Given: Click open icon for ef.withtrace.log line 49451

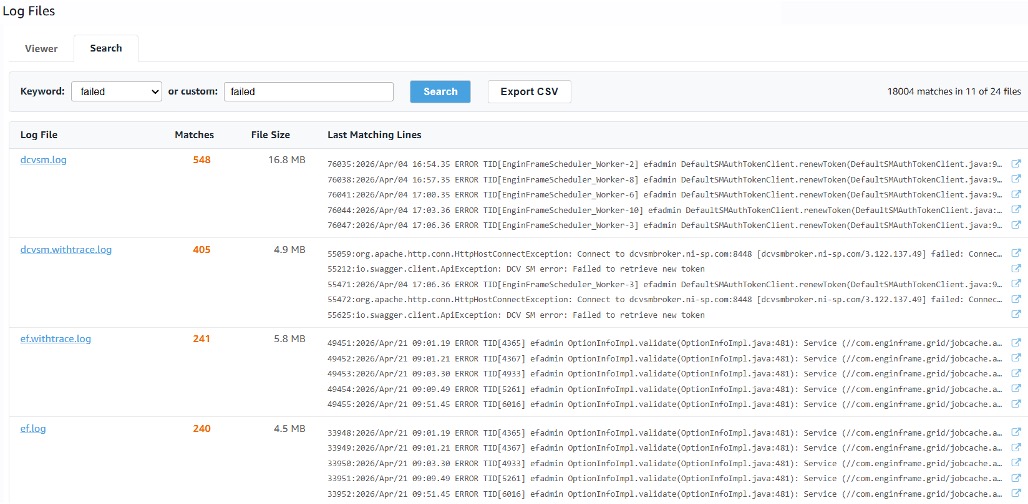Looking at the screenshot, I should (1017, 343).
